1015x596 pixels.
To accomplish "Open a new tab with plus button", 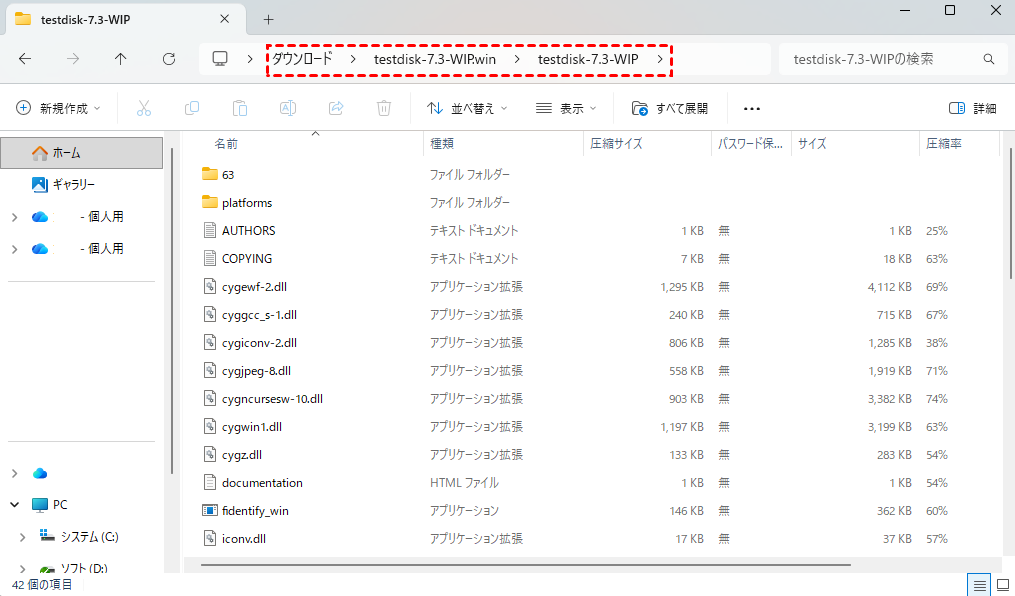I will click(268, 19).
